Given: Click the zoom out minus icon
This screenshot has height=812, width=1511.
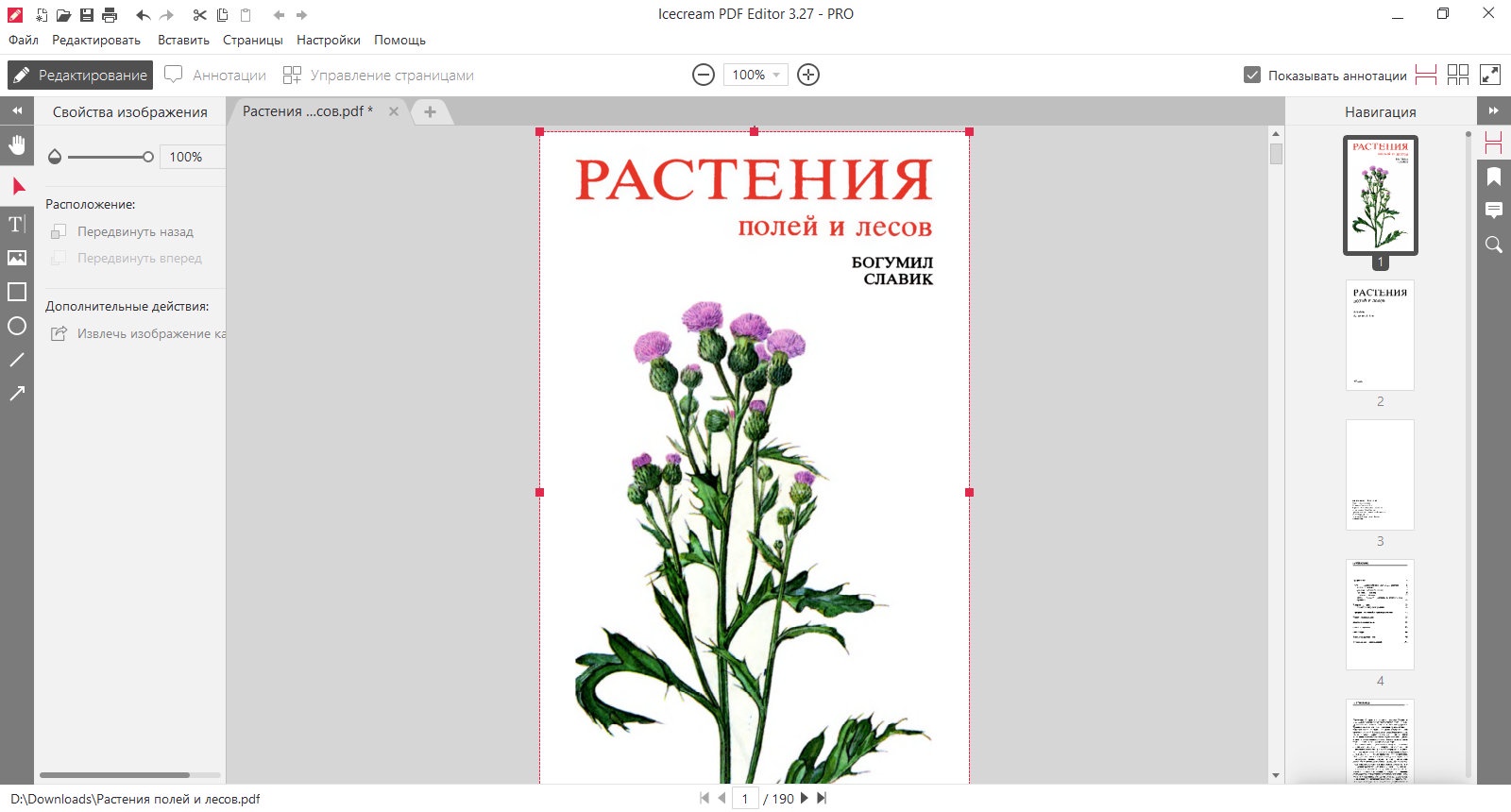Looking at the screenshot, I should [704, 75].
